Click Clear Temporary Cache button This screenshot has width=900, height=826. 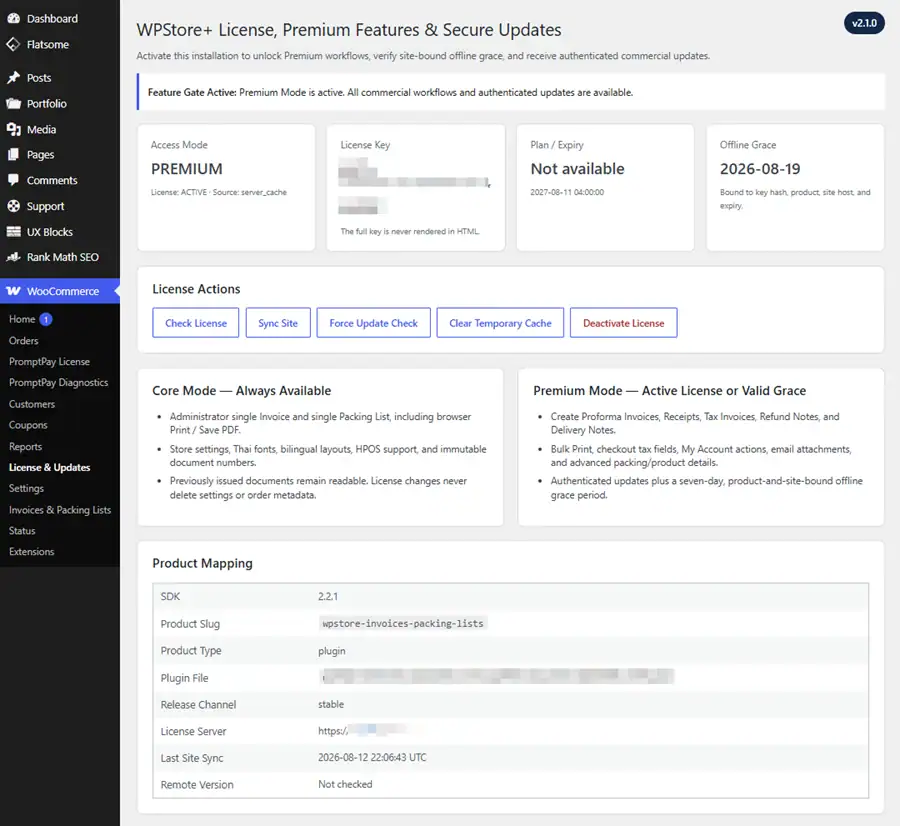tap(500, 323)
